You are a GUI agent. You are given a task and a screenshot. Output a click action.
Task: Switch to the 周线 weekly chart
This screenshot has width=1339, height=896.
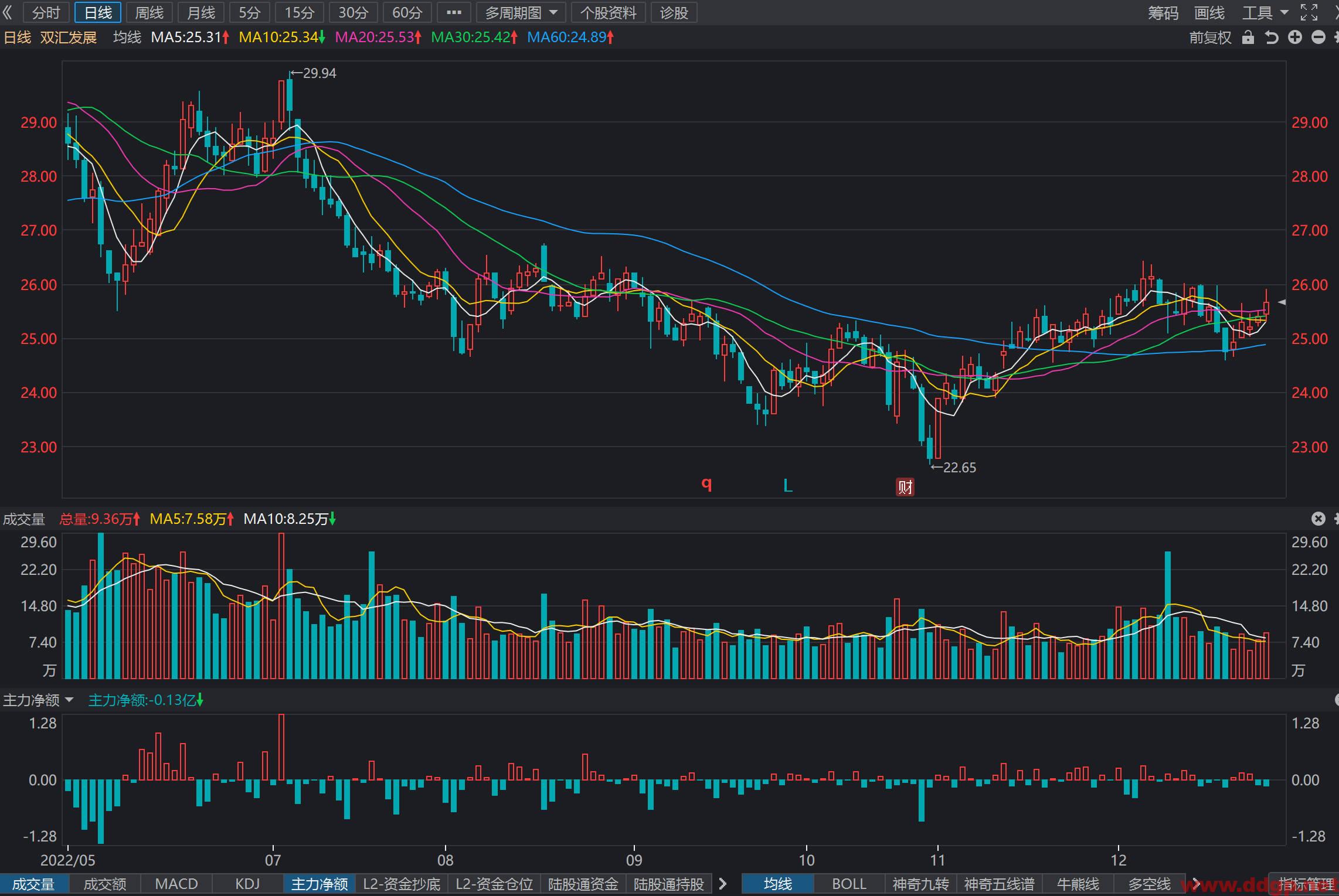coord(149,12)
